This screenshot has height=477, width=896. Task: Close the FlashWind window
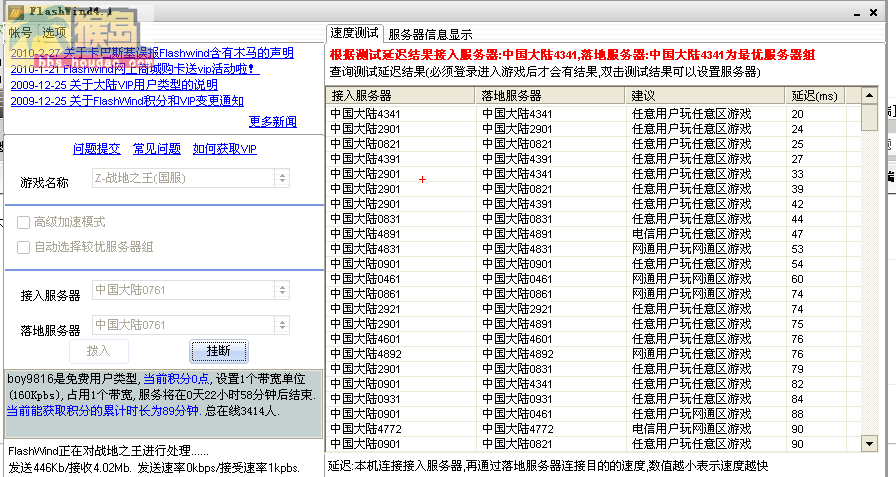(x=874, y=12)
